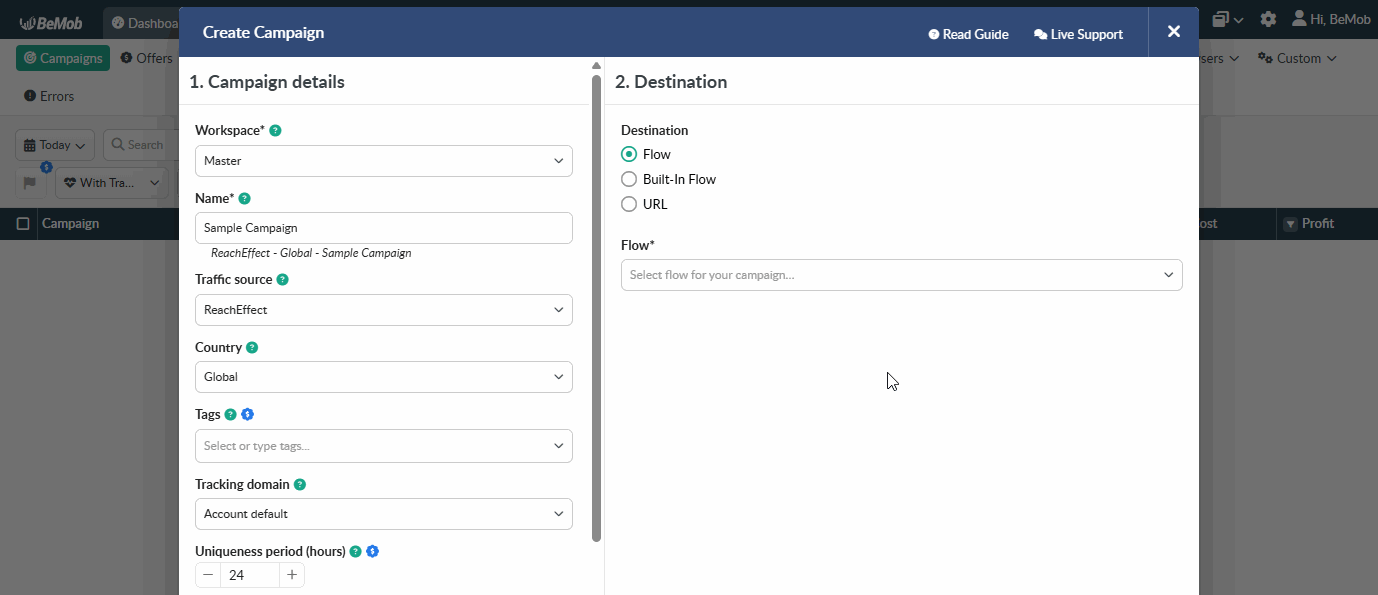Screen dimensions: 1378x595
Task: Open the Hi, BeMob user menu
Action: (1331, 19)
